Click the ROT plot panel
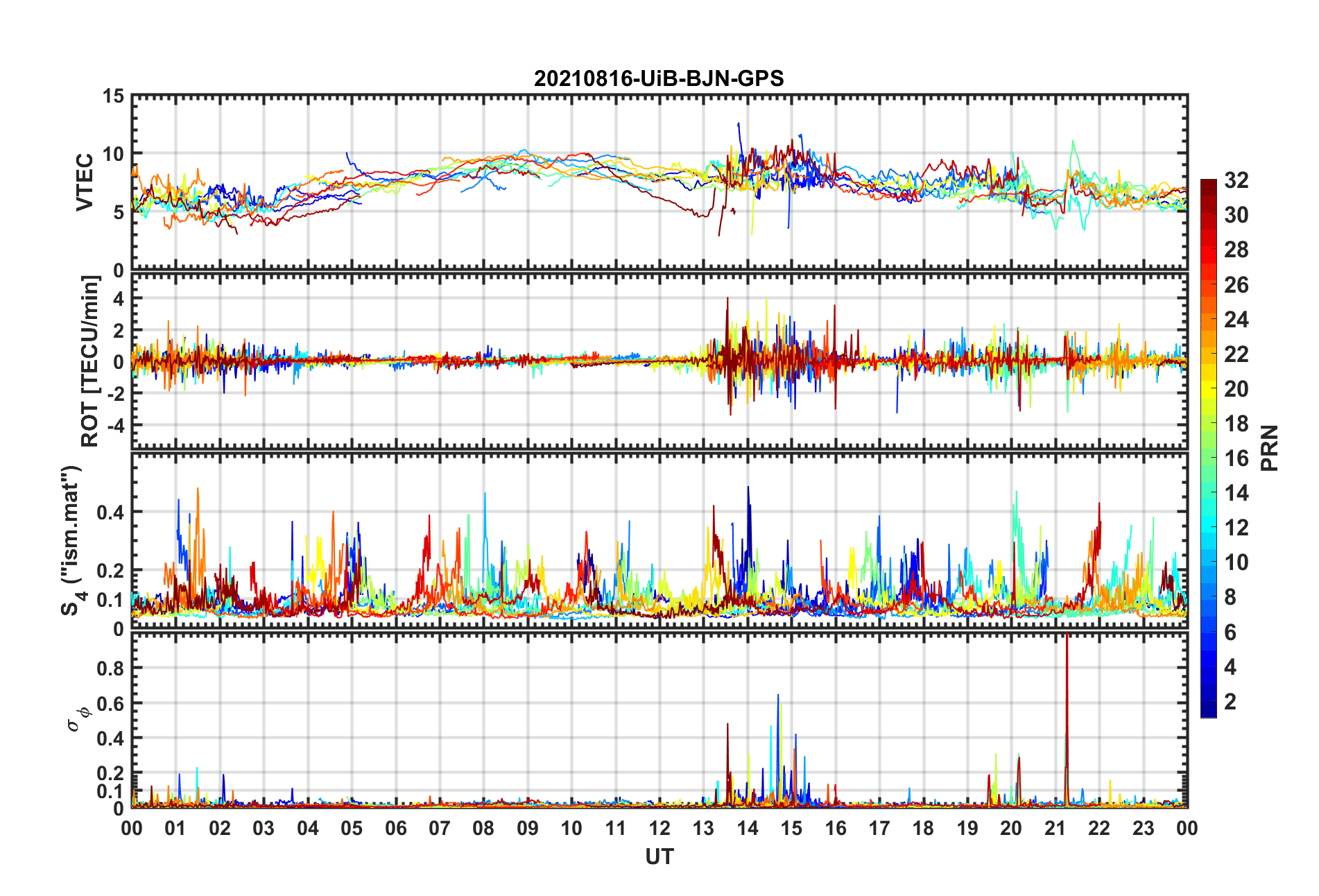1319x896 pixels. click(x=659, y=361)
